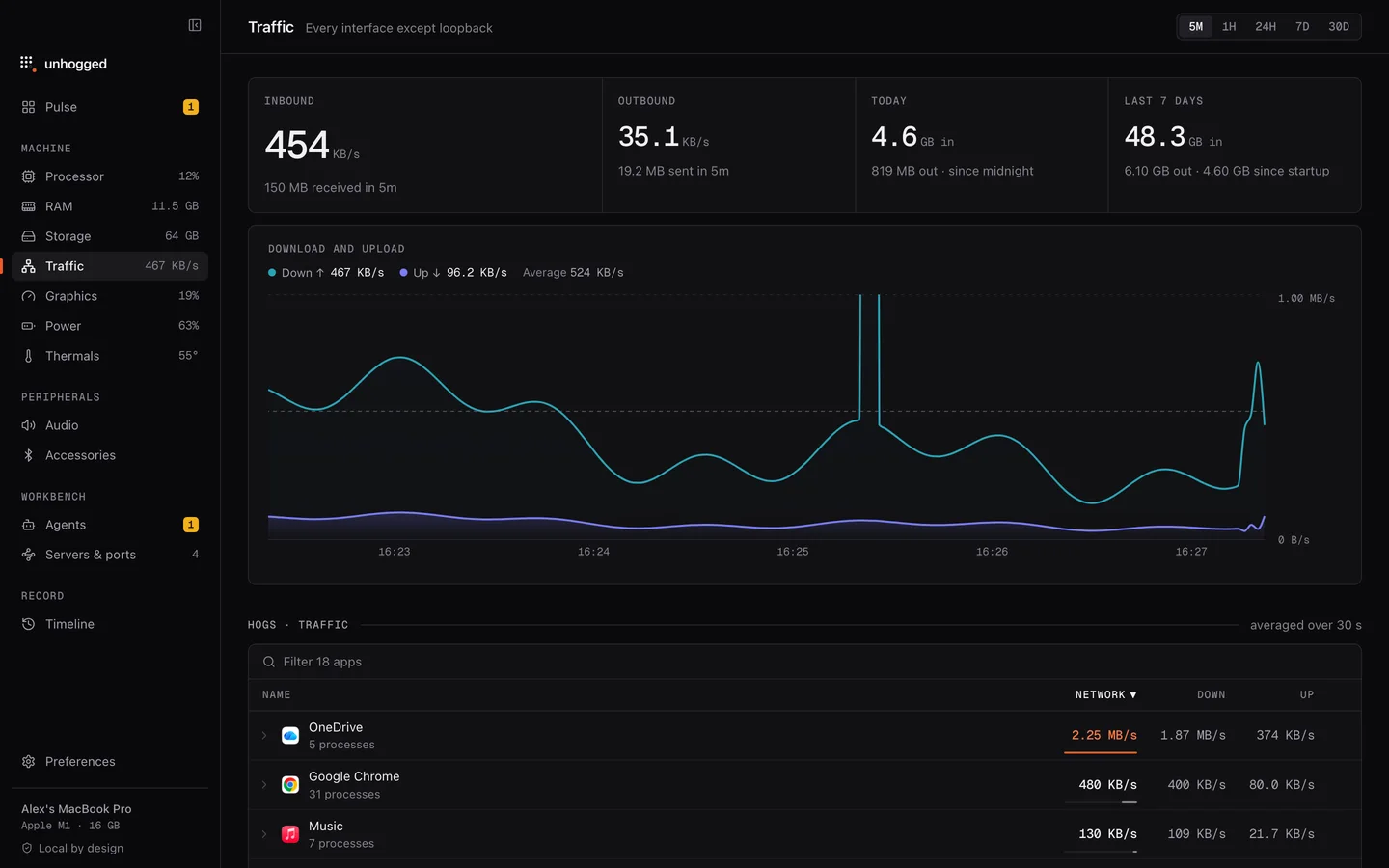Viewport: 1389px width, 868px height.
Task: Select the 24H time range
Action: pos(1266,27)
